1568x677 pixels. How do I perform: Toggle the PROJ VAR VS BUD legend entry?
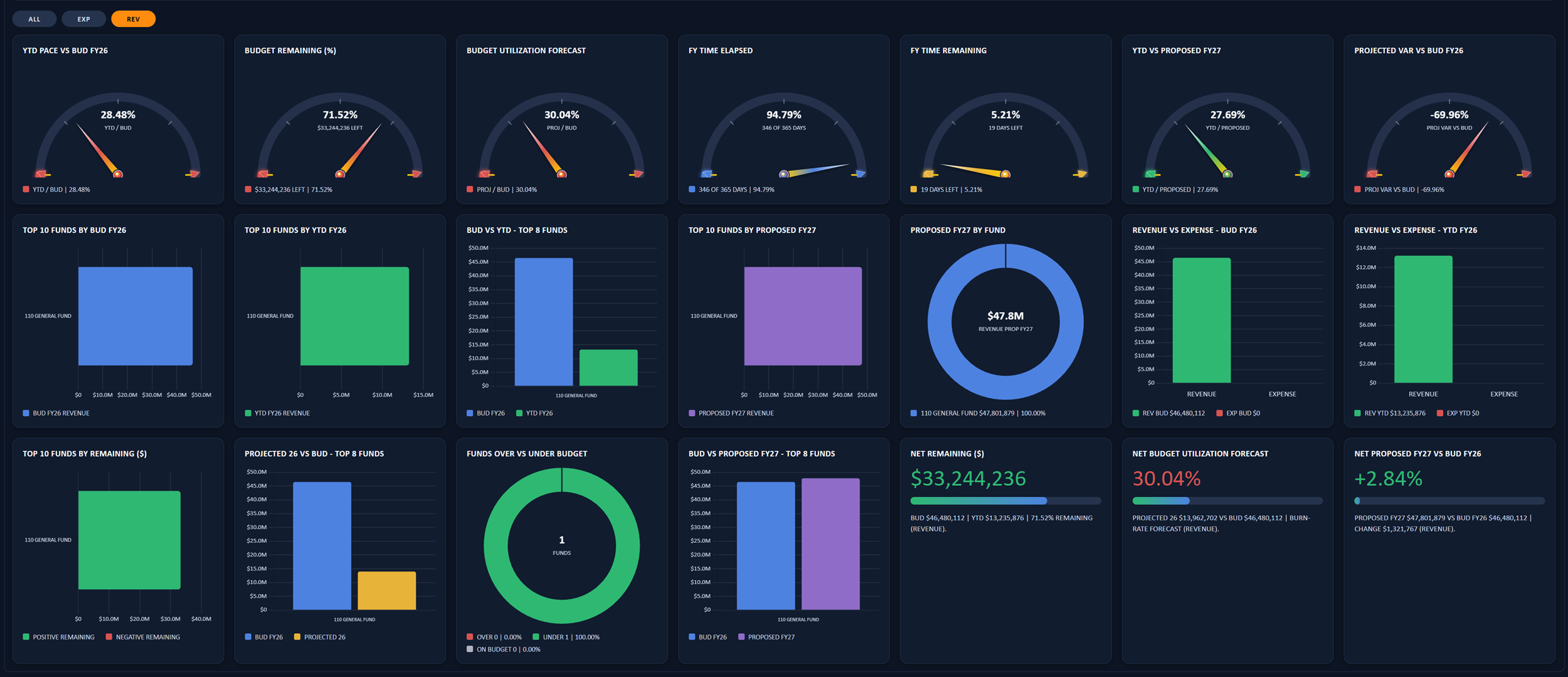[x=1399, y=189]
